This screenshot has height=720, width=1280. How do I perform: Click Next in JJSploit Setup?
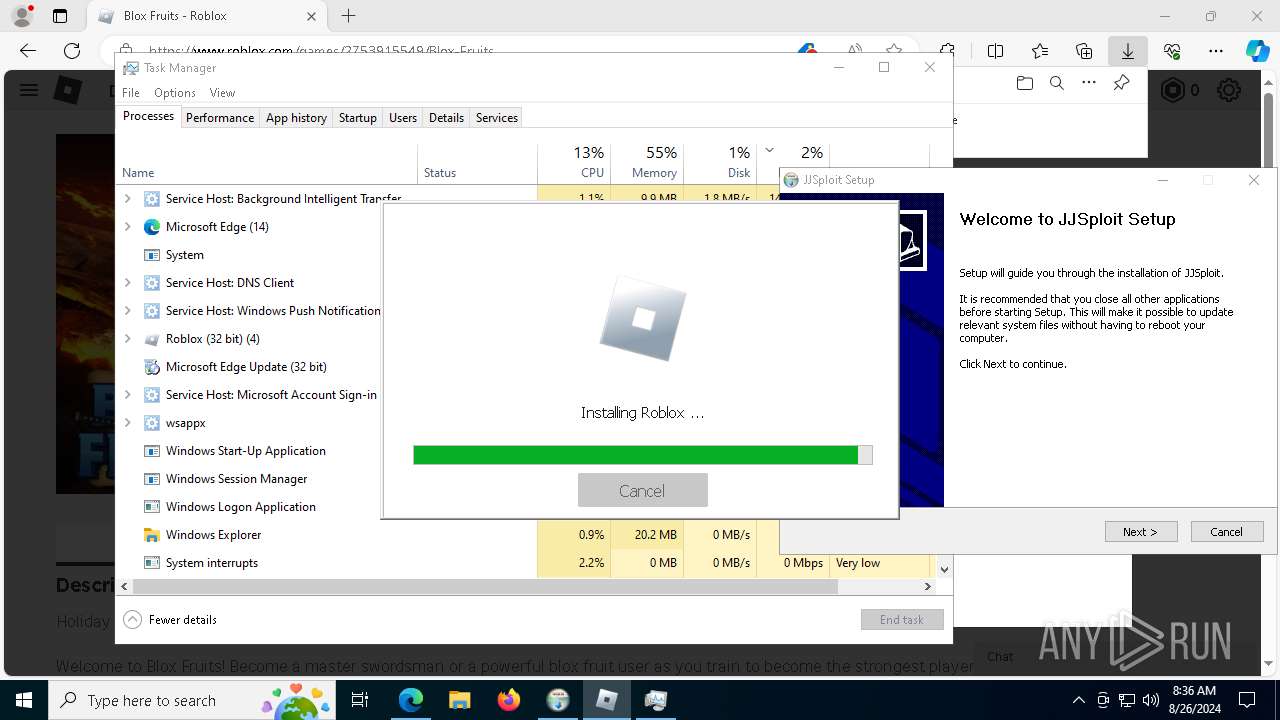1141,532
